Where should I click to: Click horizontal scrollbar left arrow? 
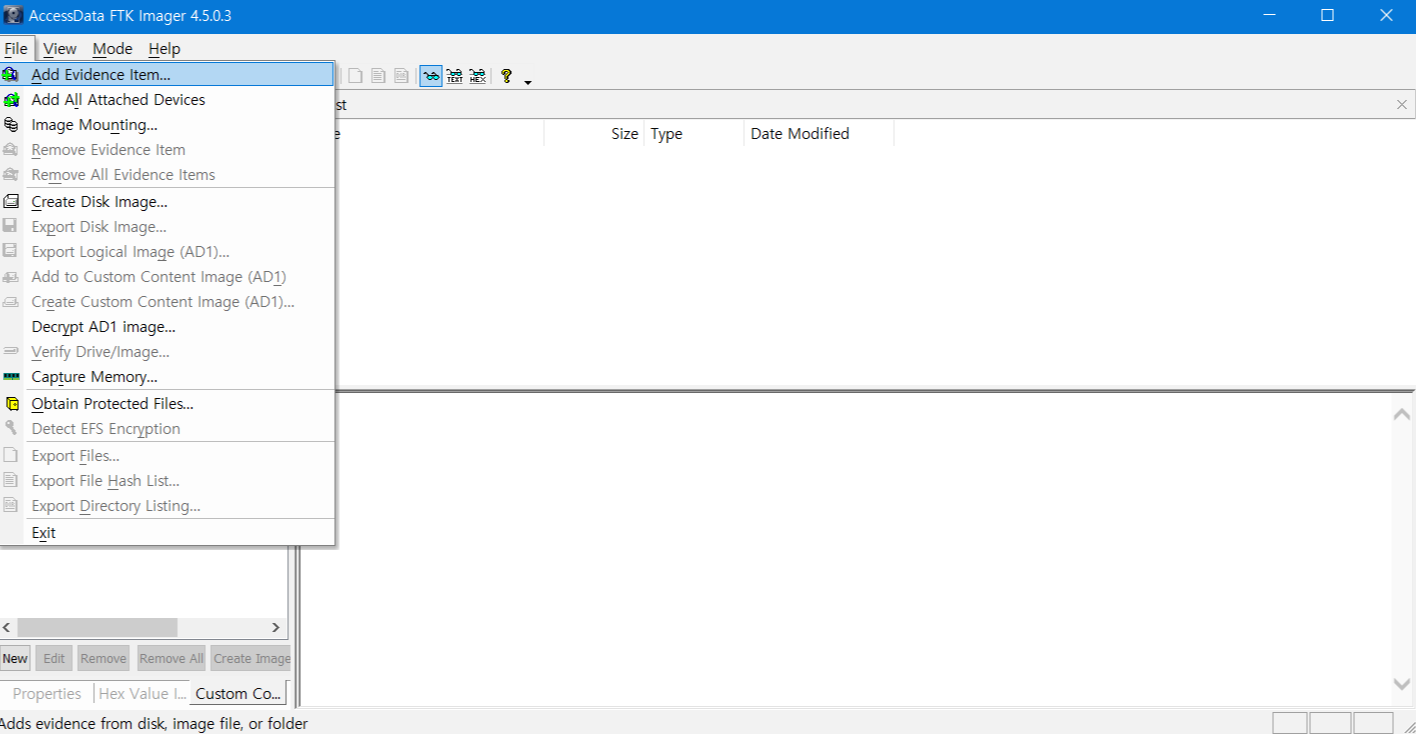[7, 627]
